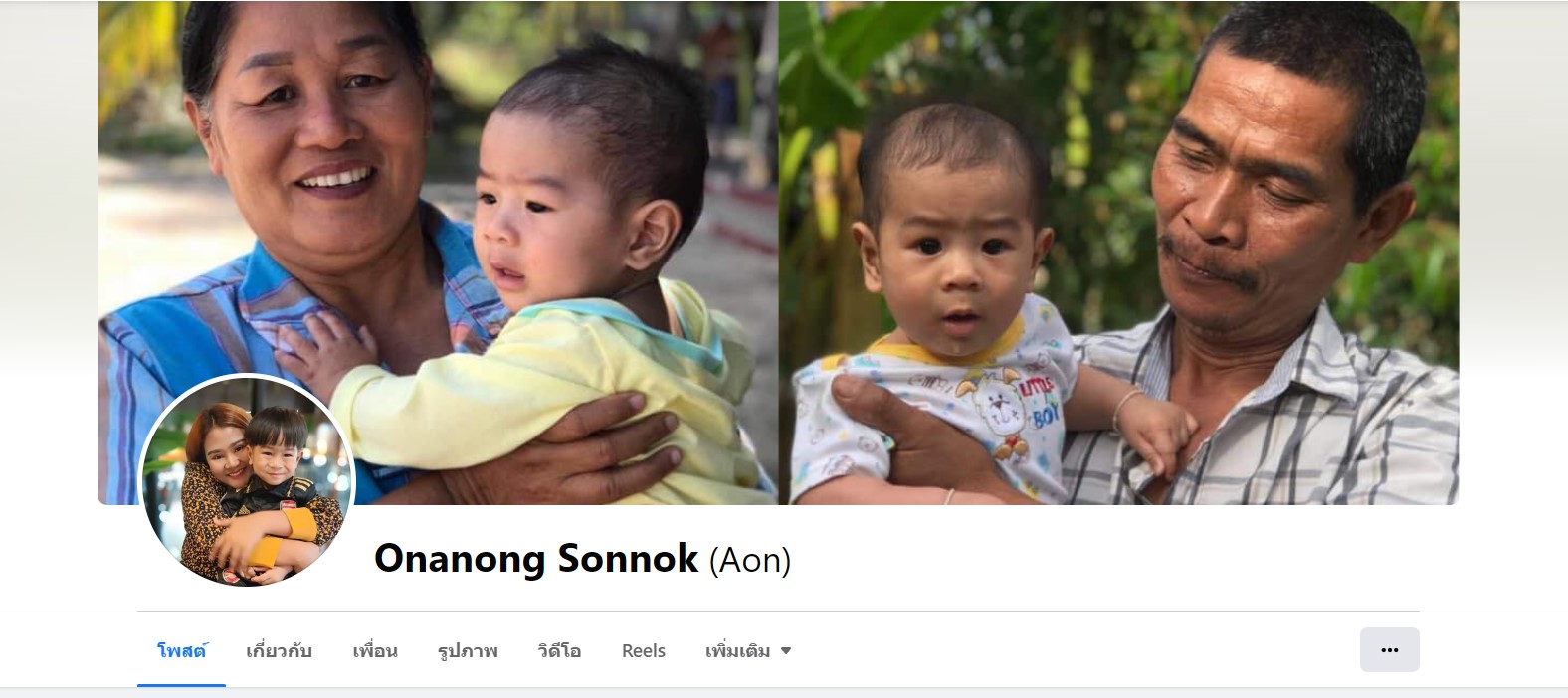Expand the เพิ่มเติม dropdown menu
The width and height of the screenshot is (1568, 698).
[748, 651]
